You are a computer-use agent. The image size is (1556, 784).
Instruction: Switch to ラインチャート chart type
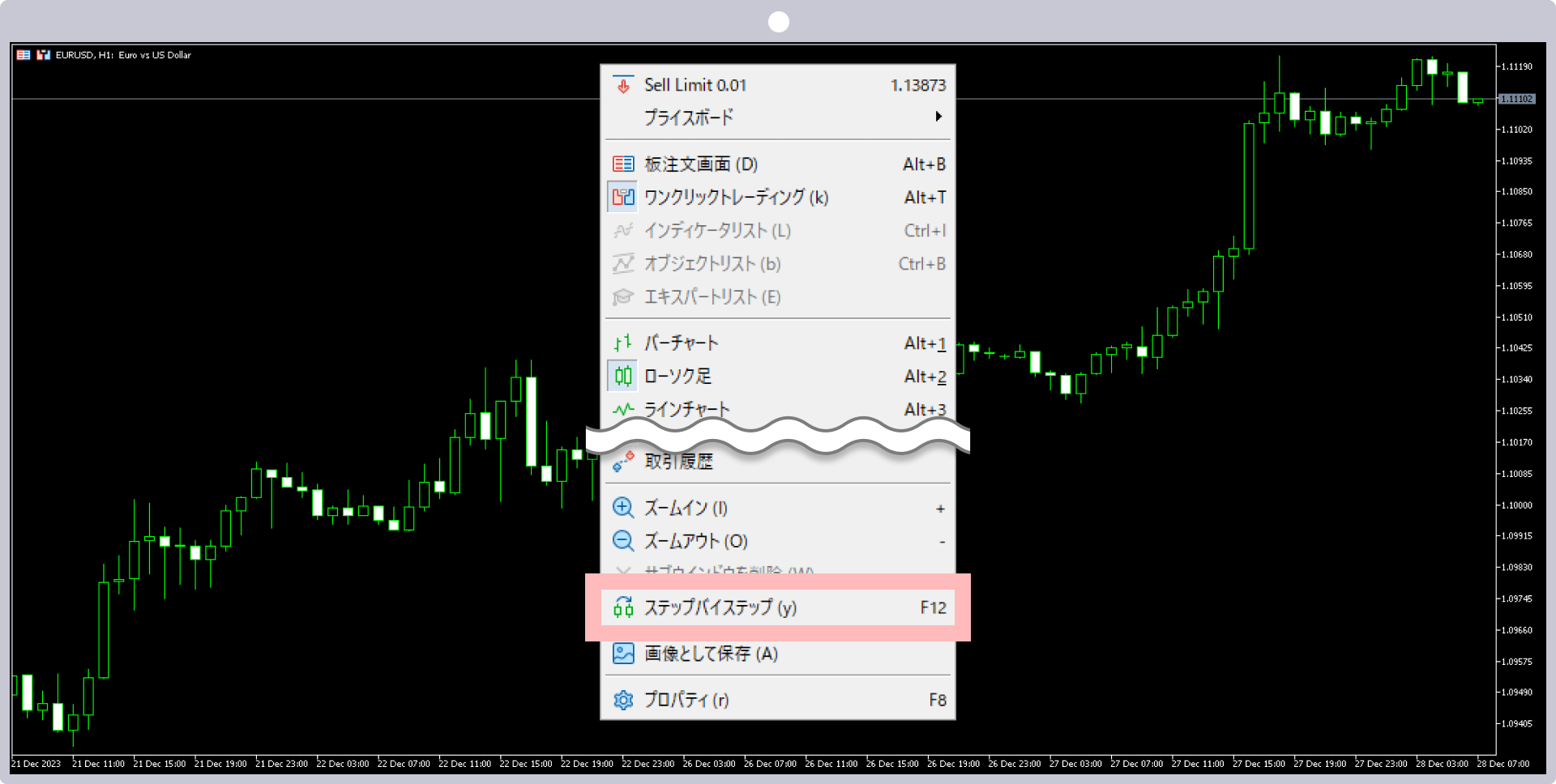[x=778, y=409]
